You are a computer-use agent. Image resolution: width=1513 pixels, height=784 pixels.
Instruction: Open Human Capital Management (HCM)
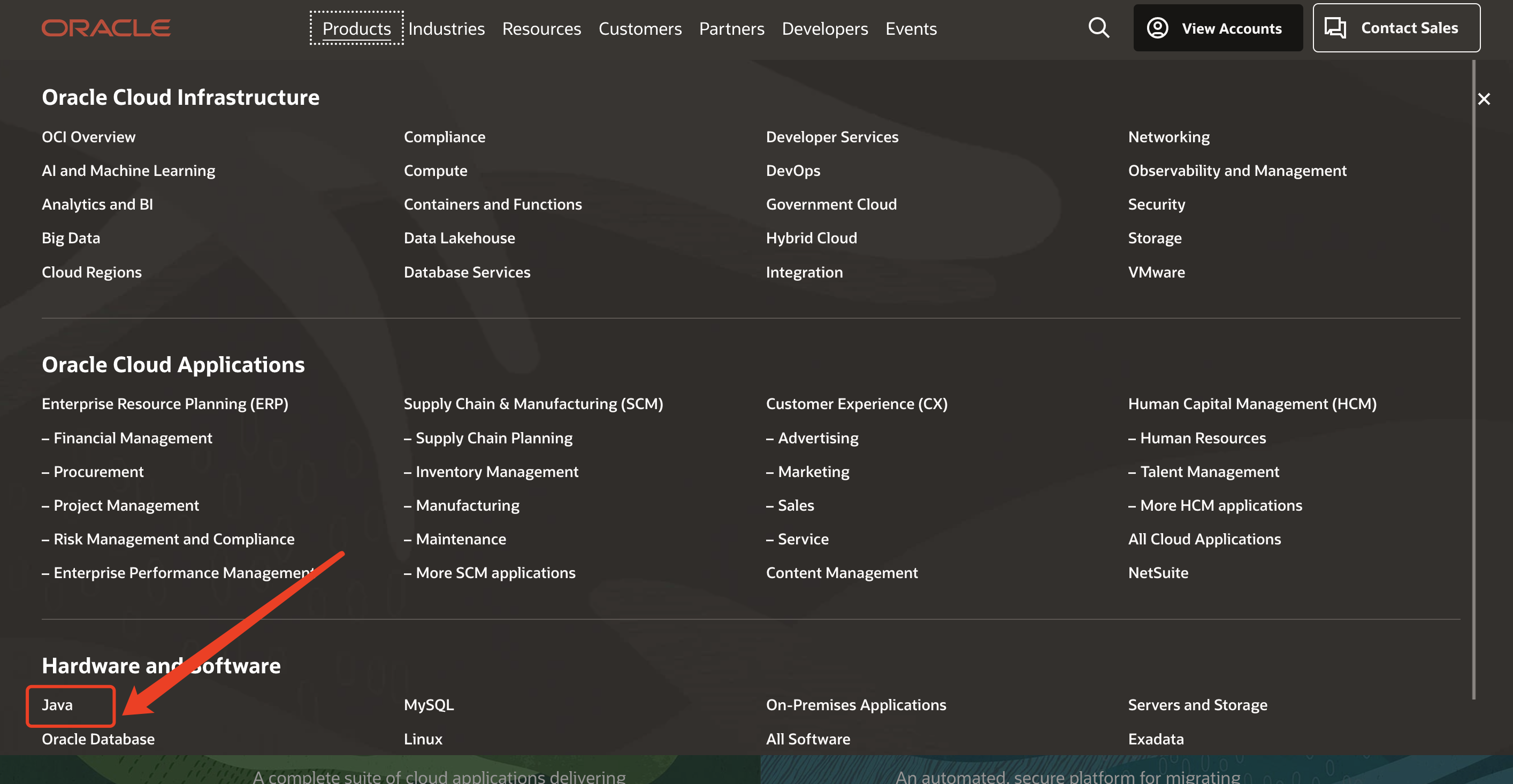pyautogui.click(x=1252, y=403)
